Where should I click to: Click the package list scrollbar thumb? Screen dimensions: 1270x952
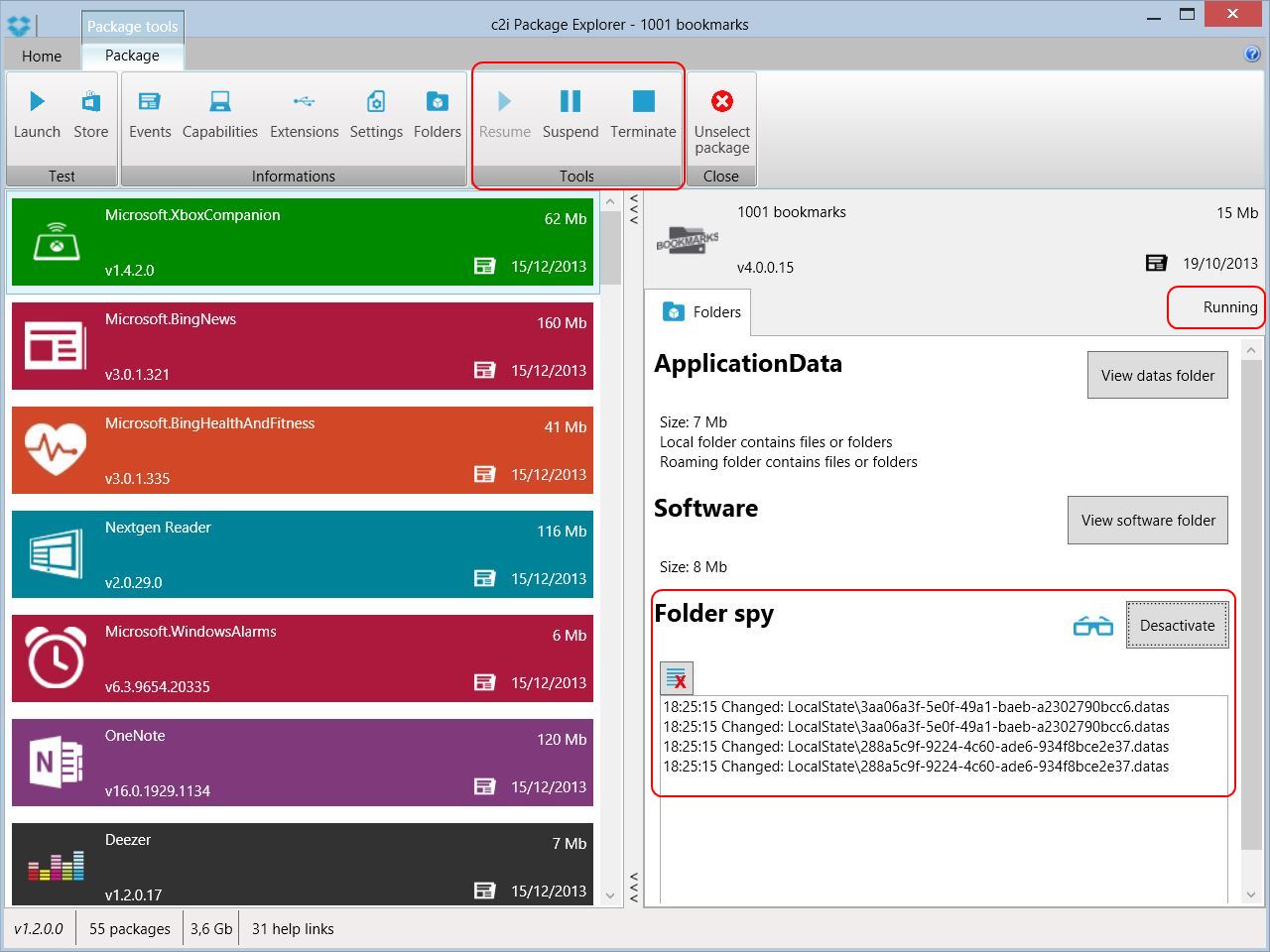[x=610, y=248]
